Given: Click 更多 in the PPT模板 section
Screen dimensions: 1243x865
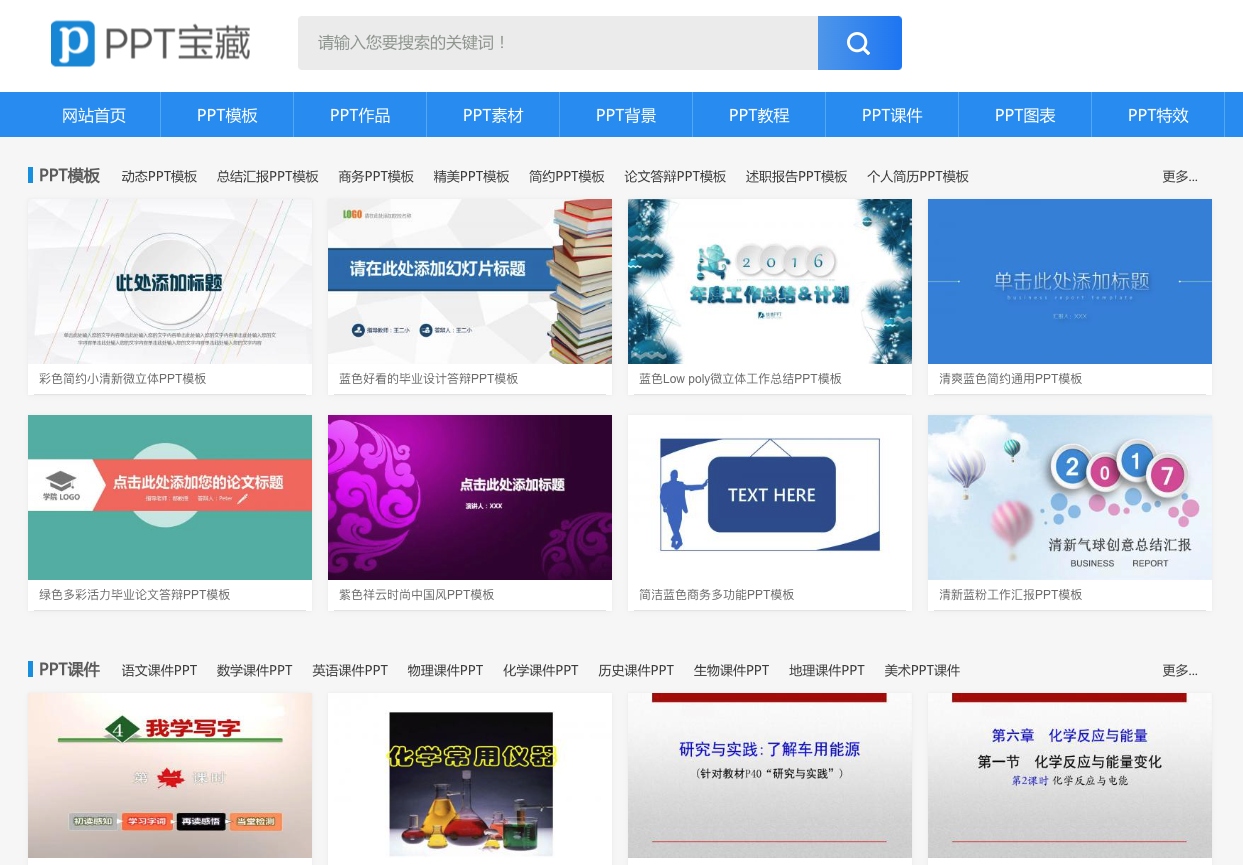Looking at the screenshot, I should point(1180,176).
